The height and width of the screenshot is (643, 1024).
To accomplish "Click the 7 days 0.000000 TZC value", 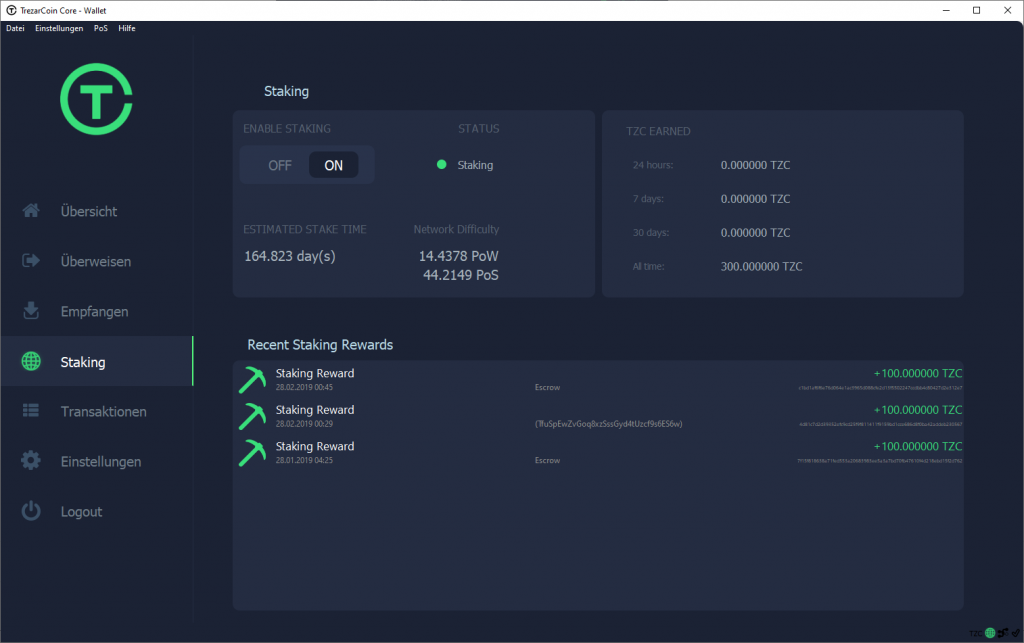I will click(x=756, y=199).
